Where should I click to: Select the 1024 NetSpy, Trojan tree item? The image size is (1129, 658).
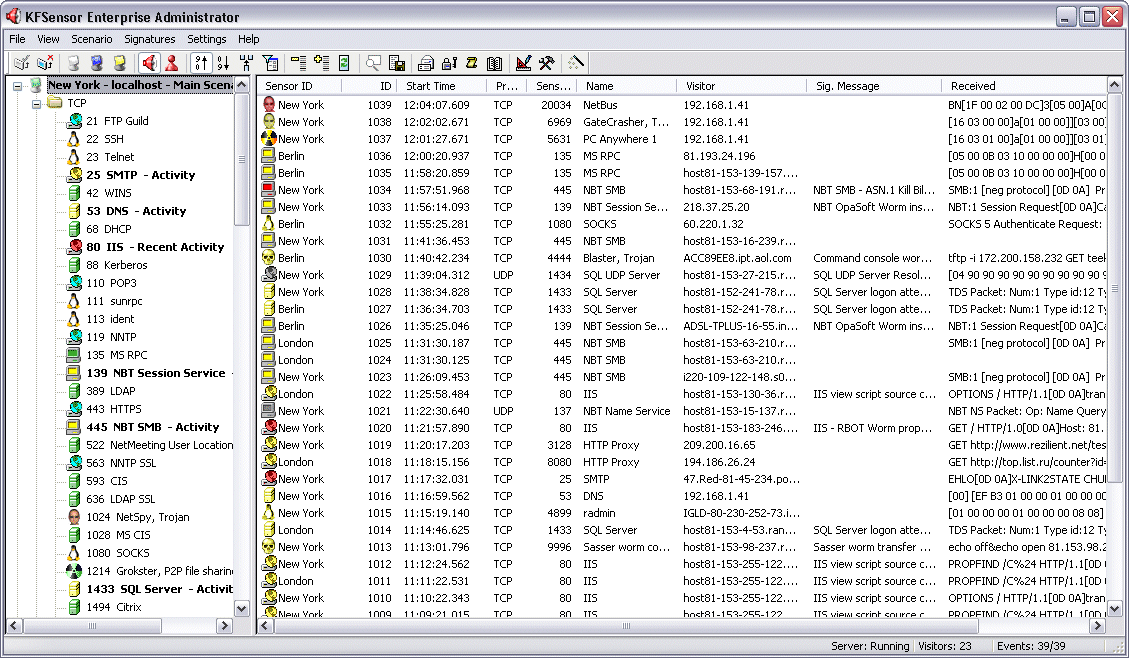click(138, 517)
